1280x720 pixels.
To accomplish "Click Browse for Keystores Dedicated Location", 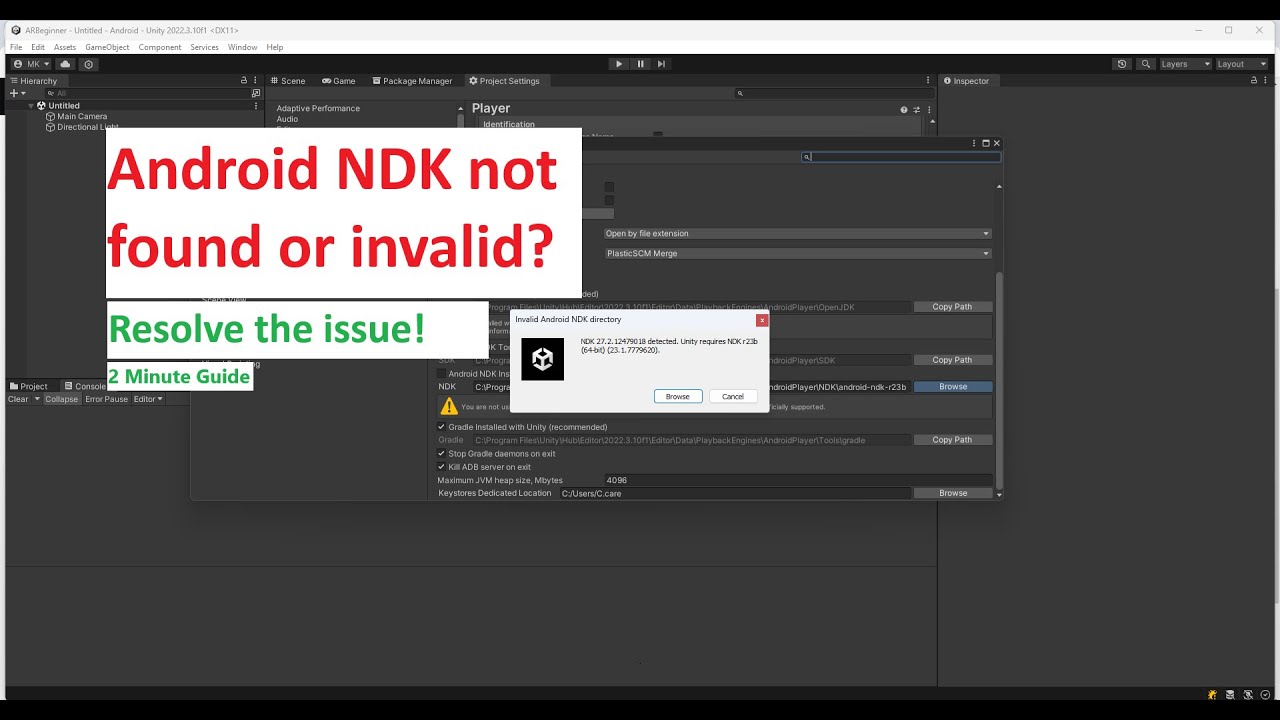I will [x=953, y=493].
